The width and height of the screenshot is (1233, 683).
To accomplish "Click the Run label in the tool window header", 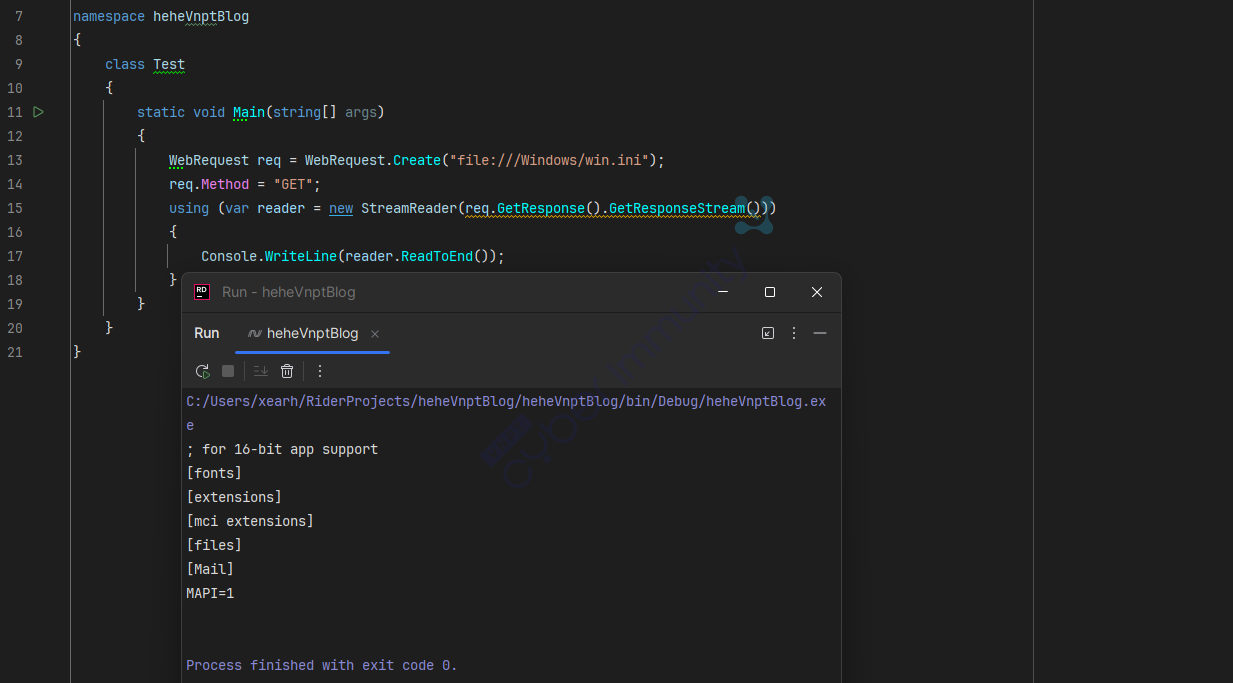I will pos(206,334).
